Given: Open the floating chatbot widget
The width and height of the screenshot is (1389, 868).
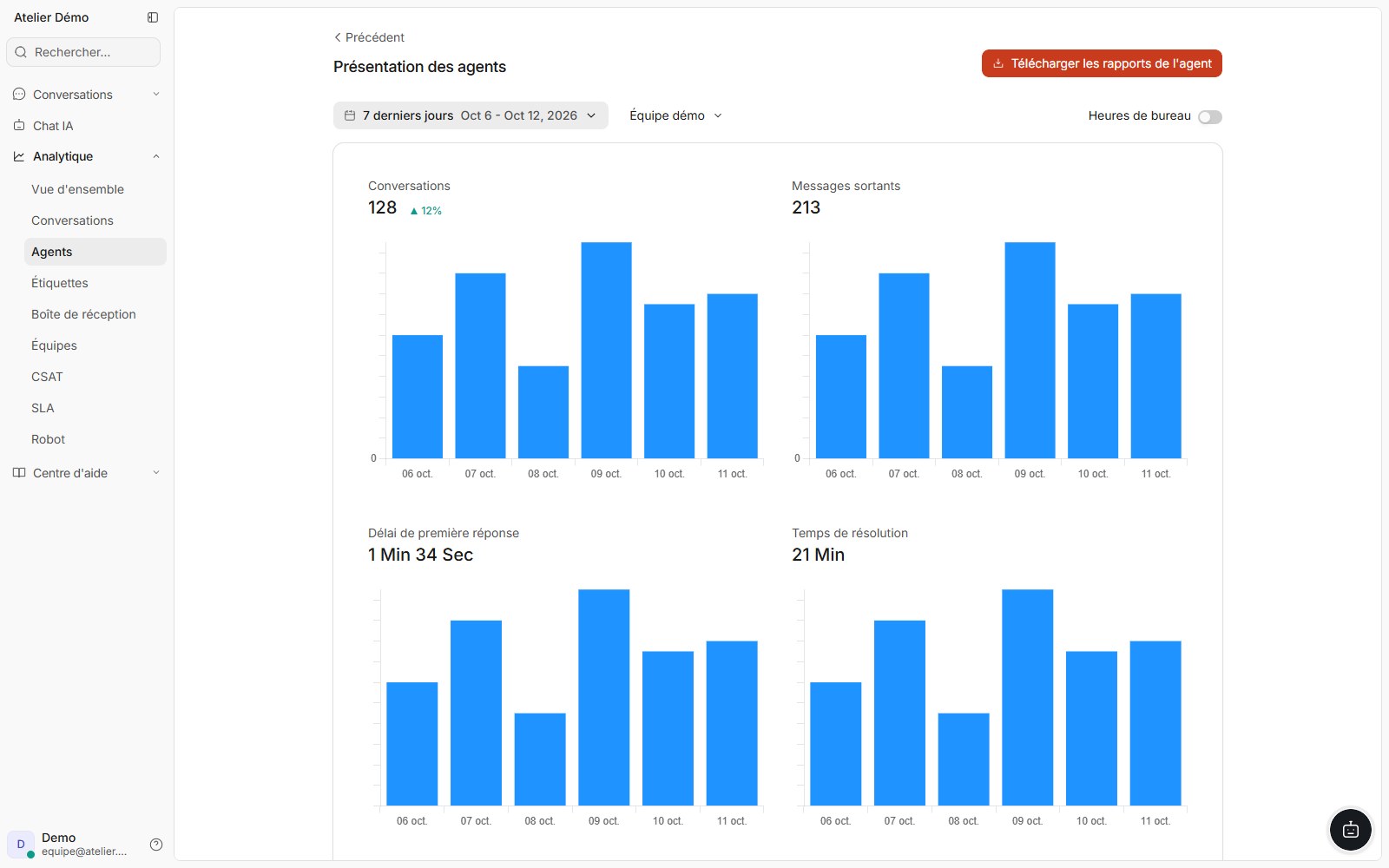Looking at the screenshot, I should point(1351,830).
